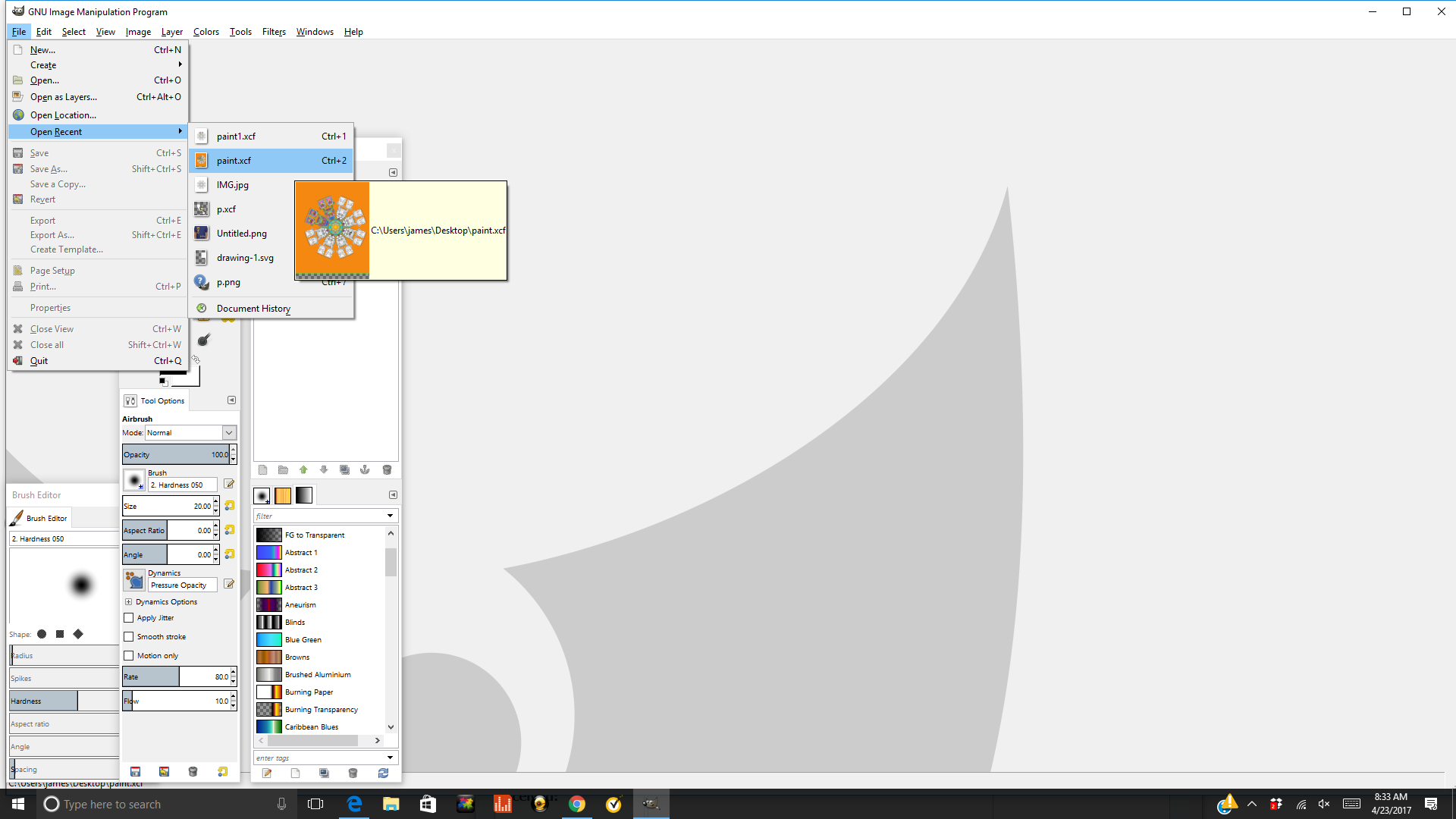The height and width of the screenshot is (819, 1456).
Task: Raise layer with green up arrow
Action: click(303, 470)
